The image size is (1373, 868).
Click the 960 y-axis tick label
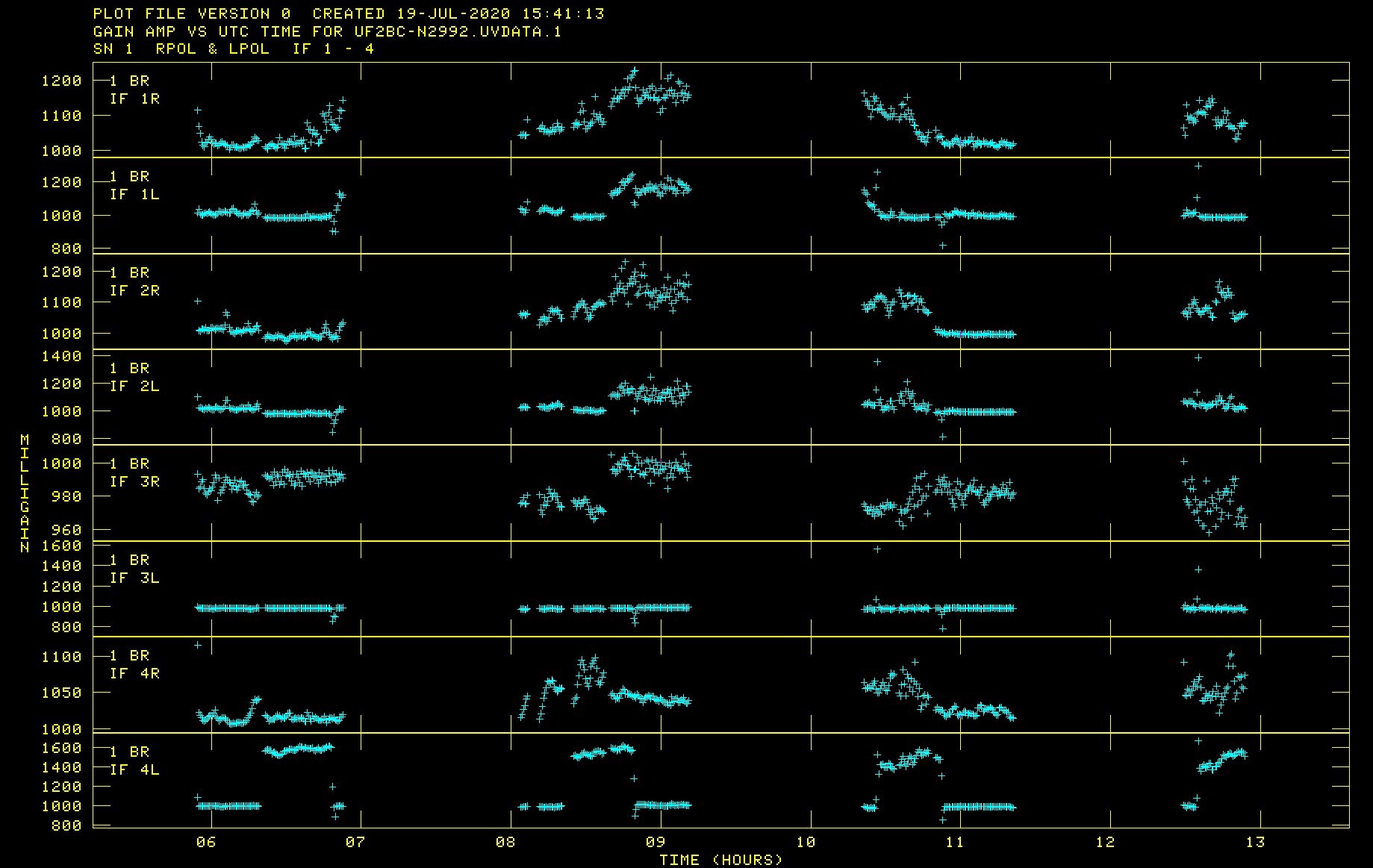pyautogui.click(x=66, y=530)
